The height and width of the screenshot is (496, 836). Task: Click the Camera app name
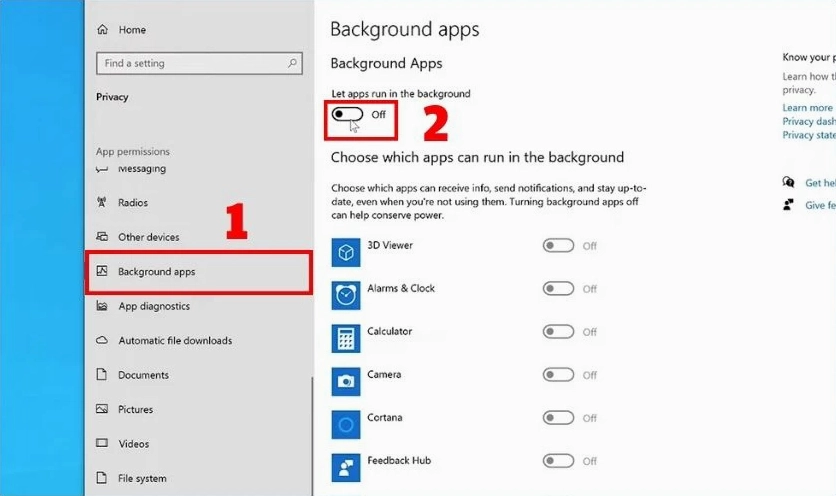pos(384,374)
